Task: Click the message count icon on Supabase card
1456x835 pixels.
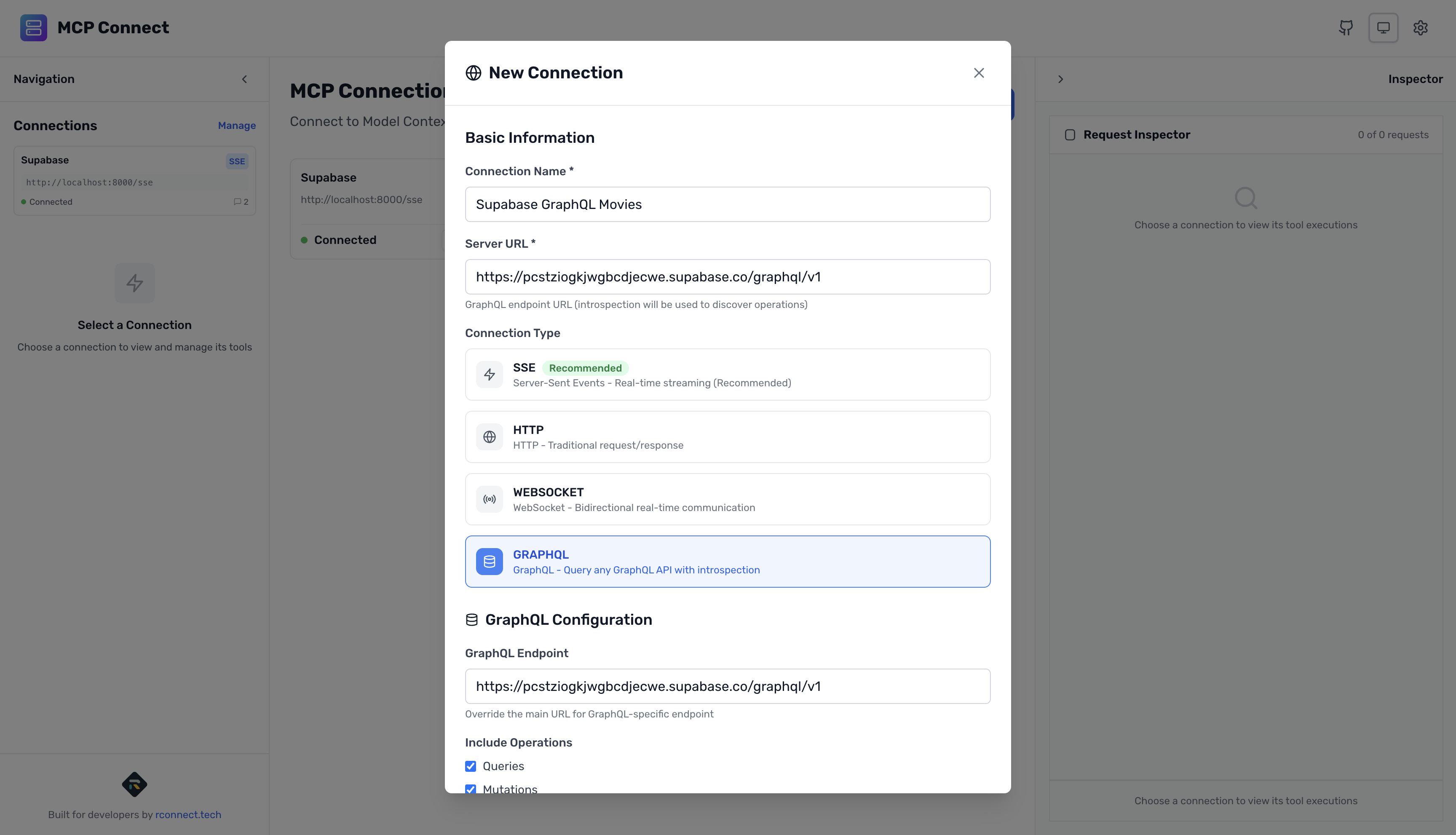Action: (x=237, y=201)
